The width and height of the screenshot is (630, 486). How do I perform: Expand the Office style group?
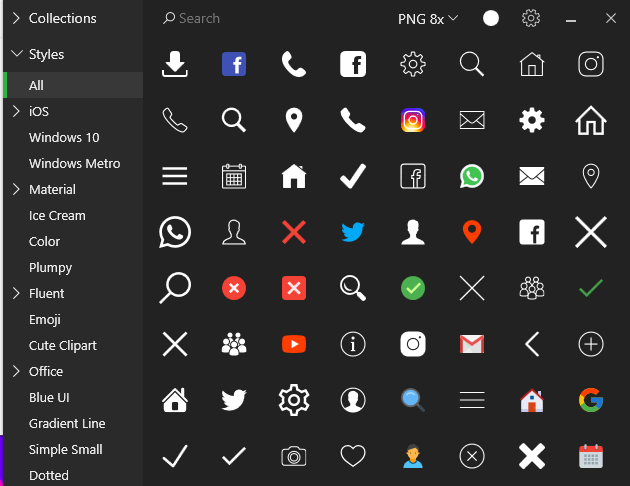[x=16, y=371]
